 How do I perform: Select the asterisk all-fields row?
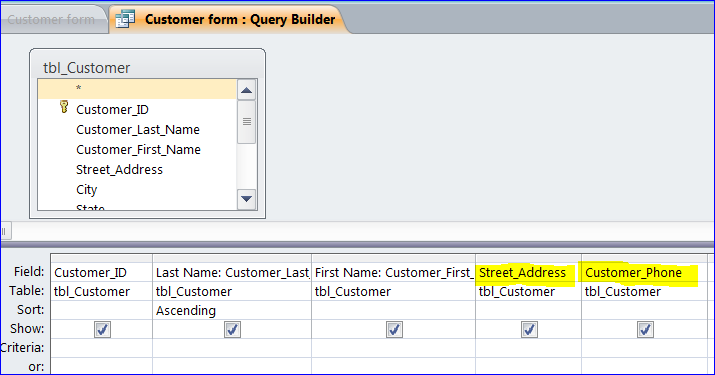[137, 89]
